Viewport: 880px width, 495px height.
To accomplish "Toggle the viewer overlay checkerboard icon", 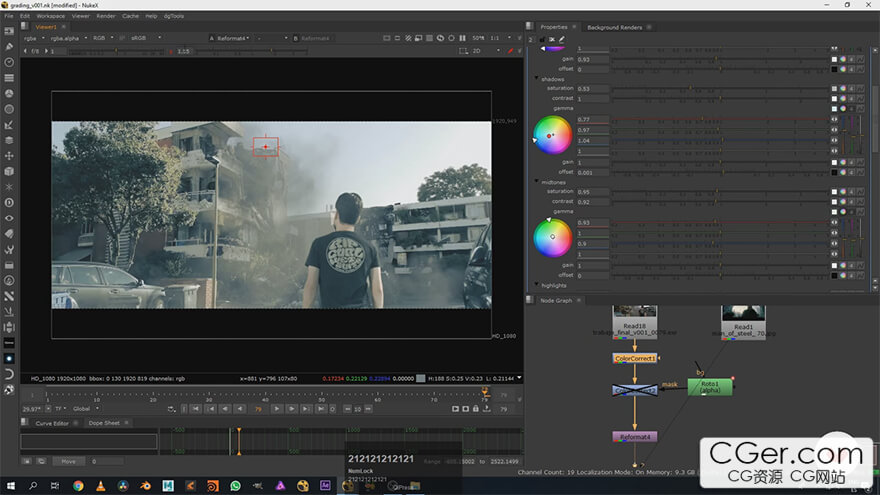I will tap(429, 38).
